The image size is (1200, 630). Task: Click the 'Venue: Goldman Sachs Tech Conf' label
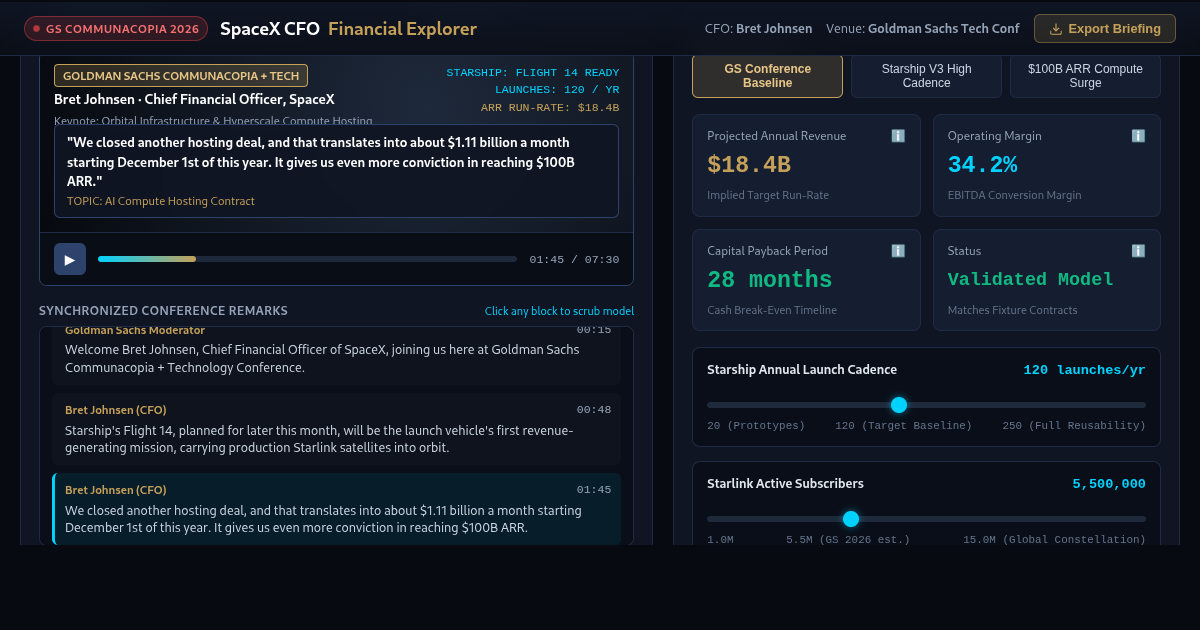922,29
